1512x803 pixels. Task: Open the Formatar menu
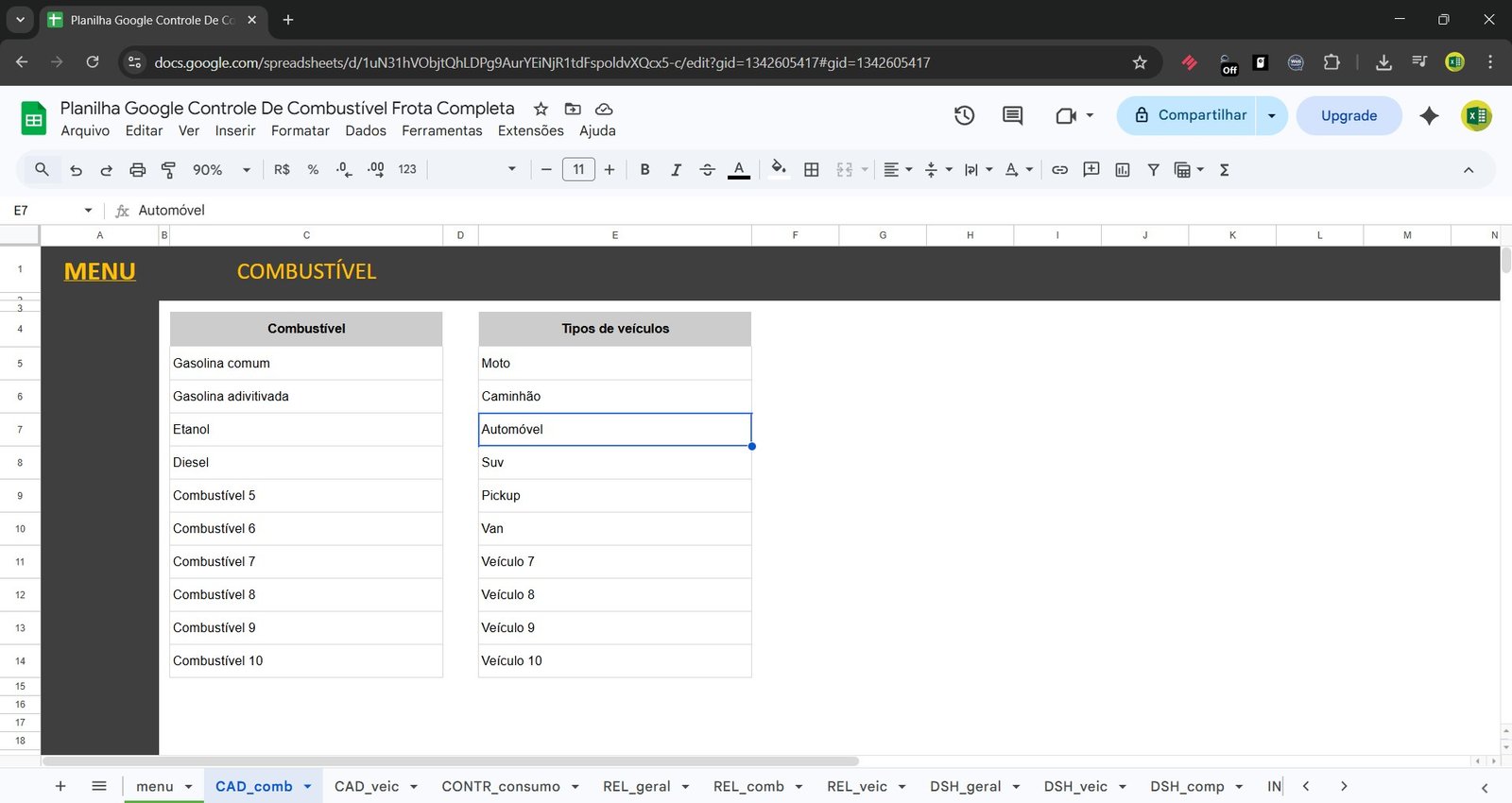pyautogui.click(x=301, y=131)
